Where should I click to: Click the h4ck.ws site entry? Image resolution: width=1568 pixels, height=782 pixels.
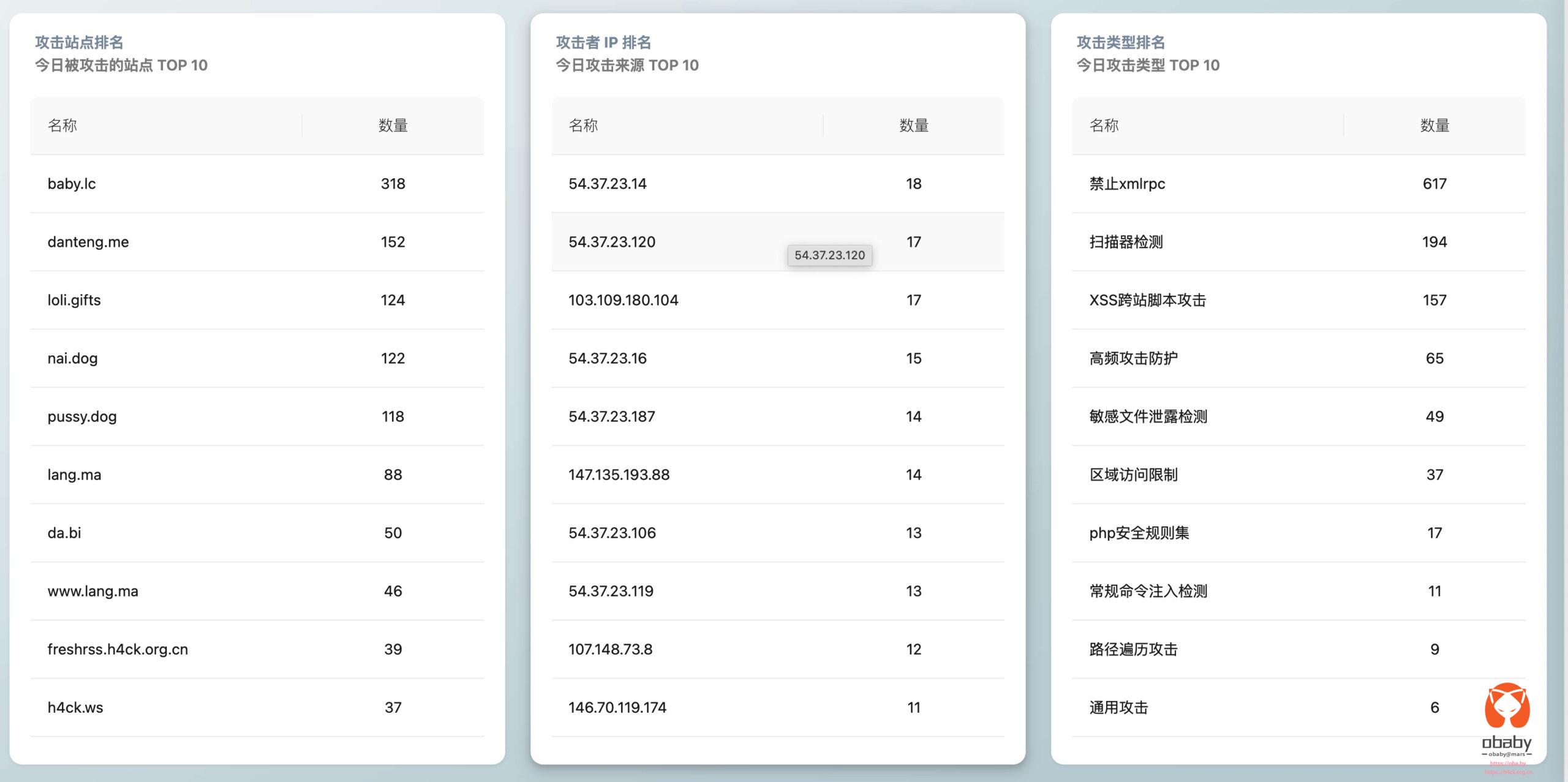75,707
